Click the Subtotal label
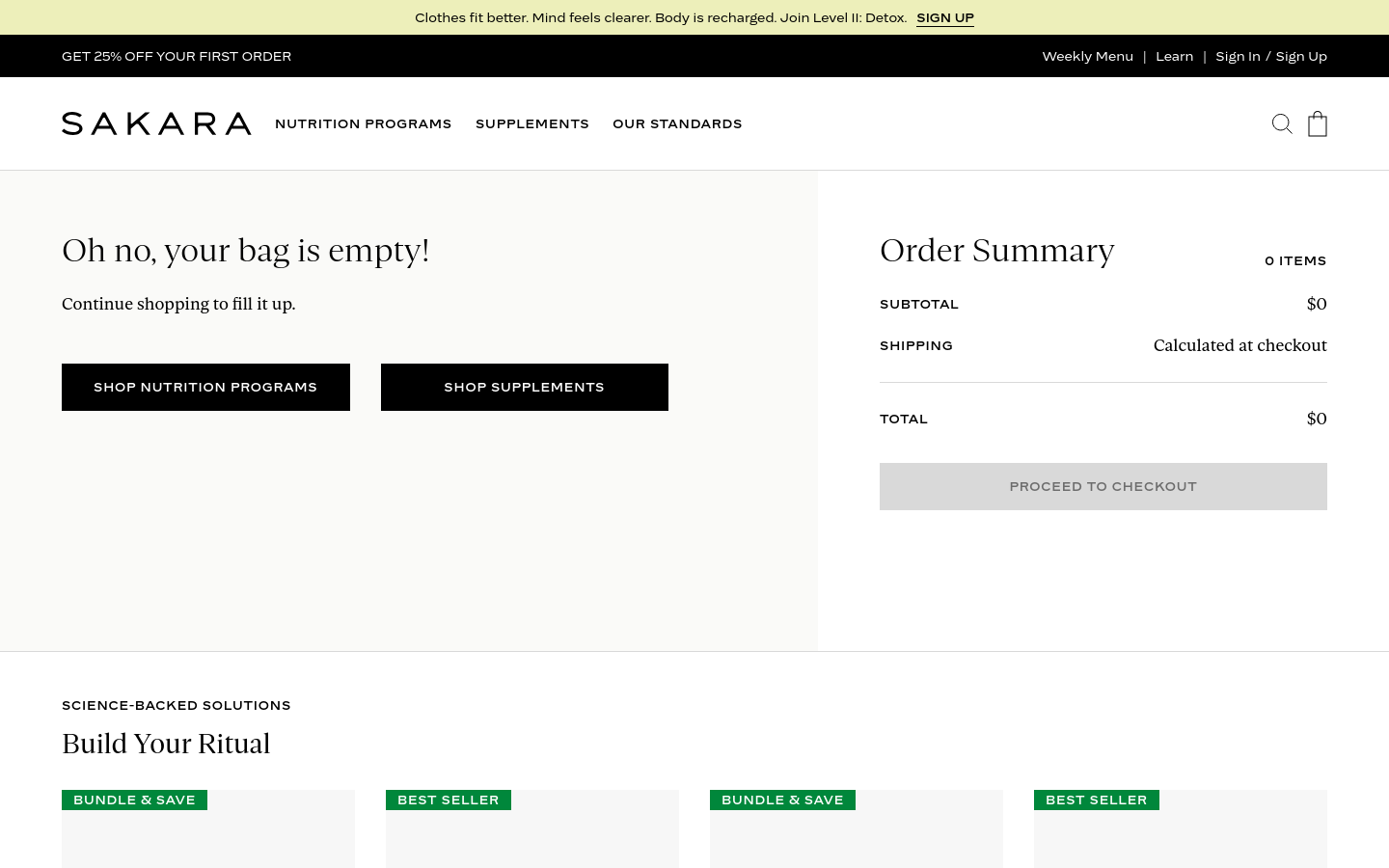This screenshot has width=1389, height=868. pyautogui.click(x=919, y=304)
